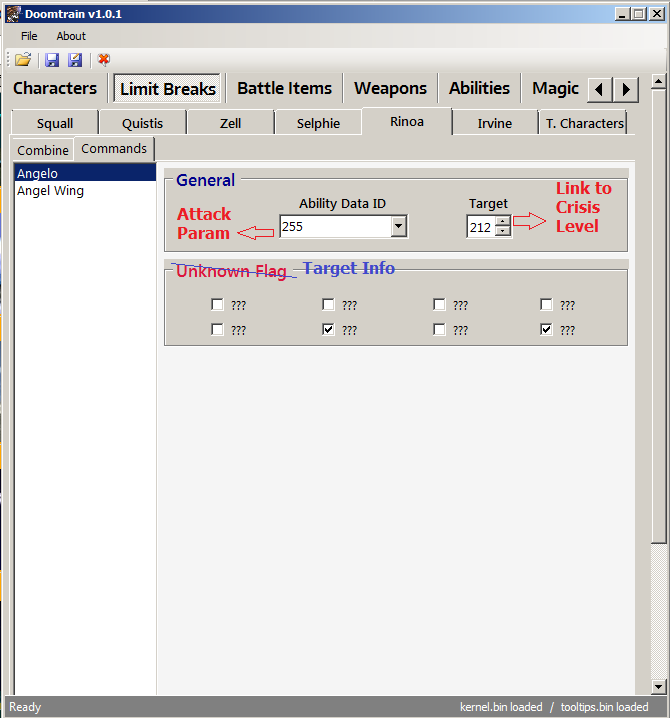Click the Doomtrain app icon in title bar
670x718 pixels.
tap(14, 14)
